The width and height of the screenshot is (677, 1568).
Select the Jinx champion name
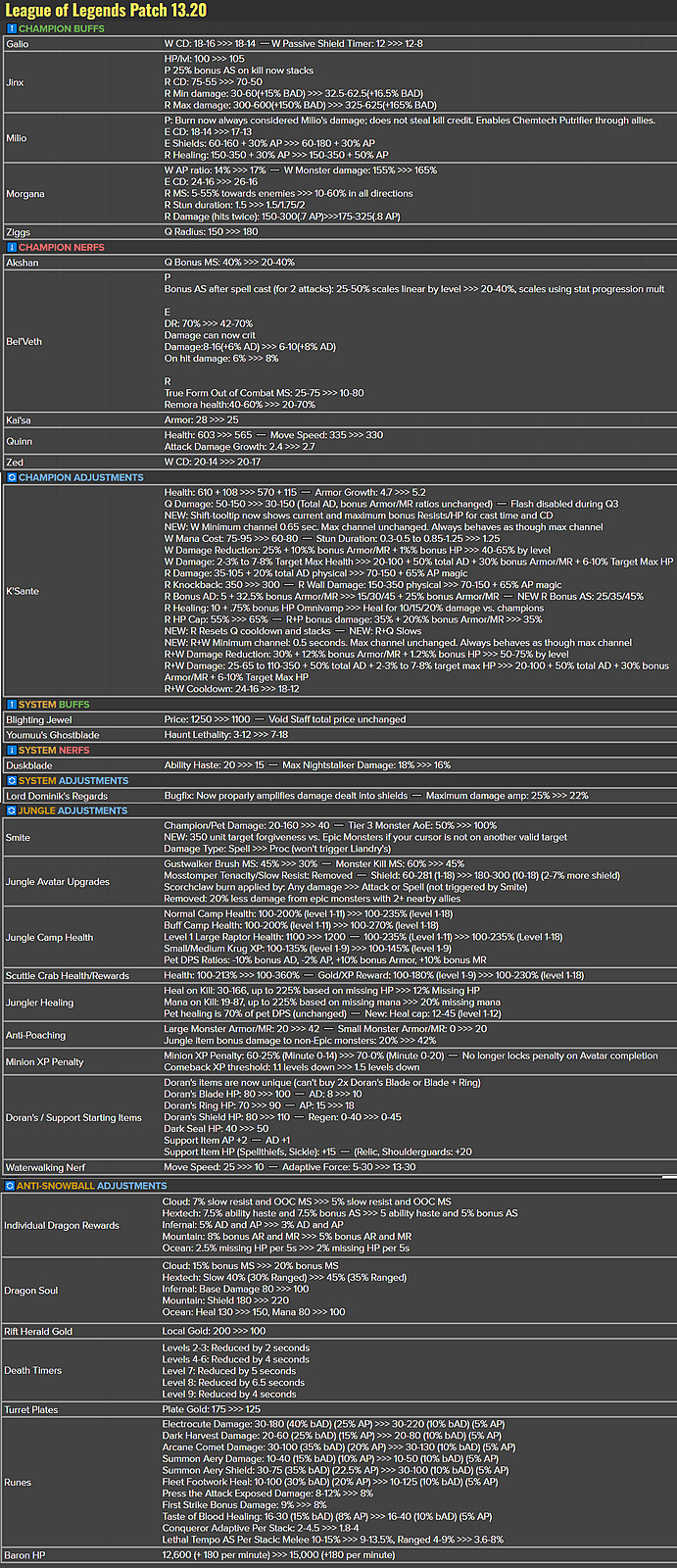(x=15, y=82)
